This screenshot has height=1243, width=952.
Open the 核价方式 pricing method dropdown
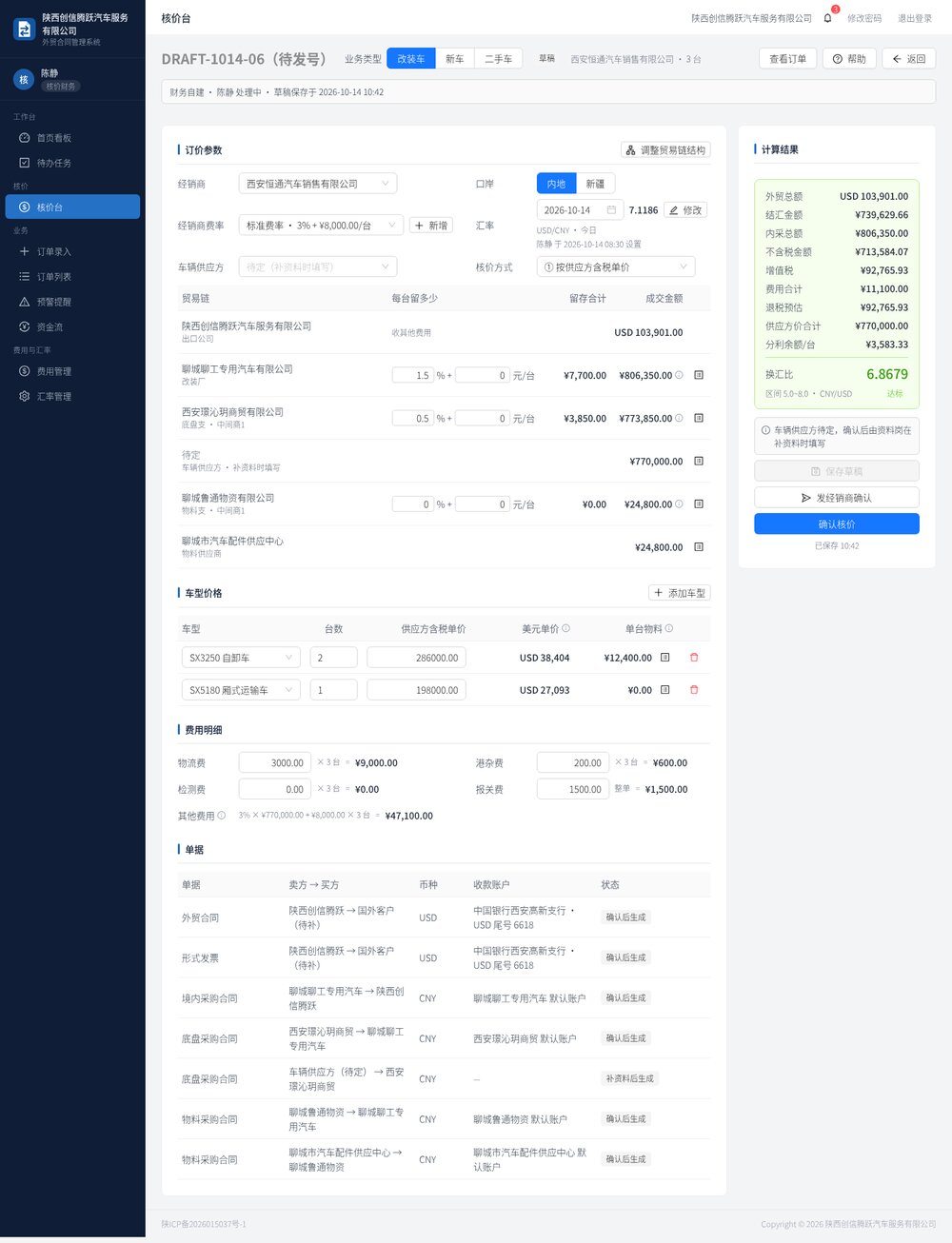pos(616,266)
